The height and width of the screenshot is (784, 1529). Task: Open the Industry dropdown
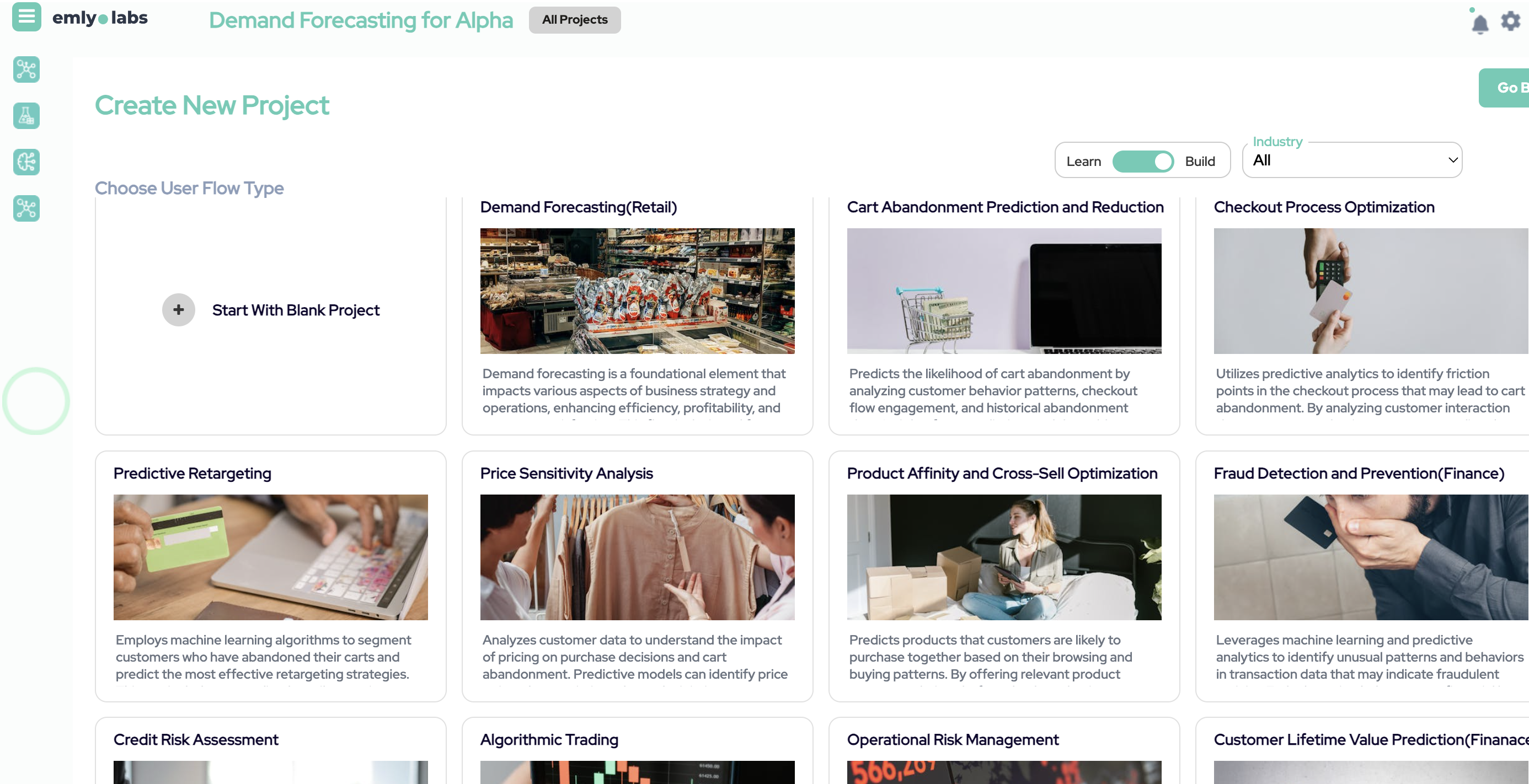(1351, 160)
